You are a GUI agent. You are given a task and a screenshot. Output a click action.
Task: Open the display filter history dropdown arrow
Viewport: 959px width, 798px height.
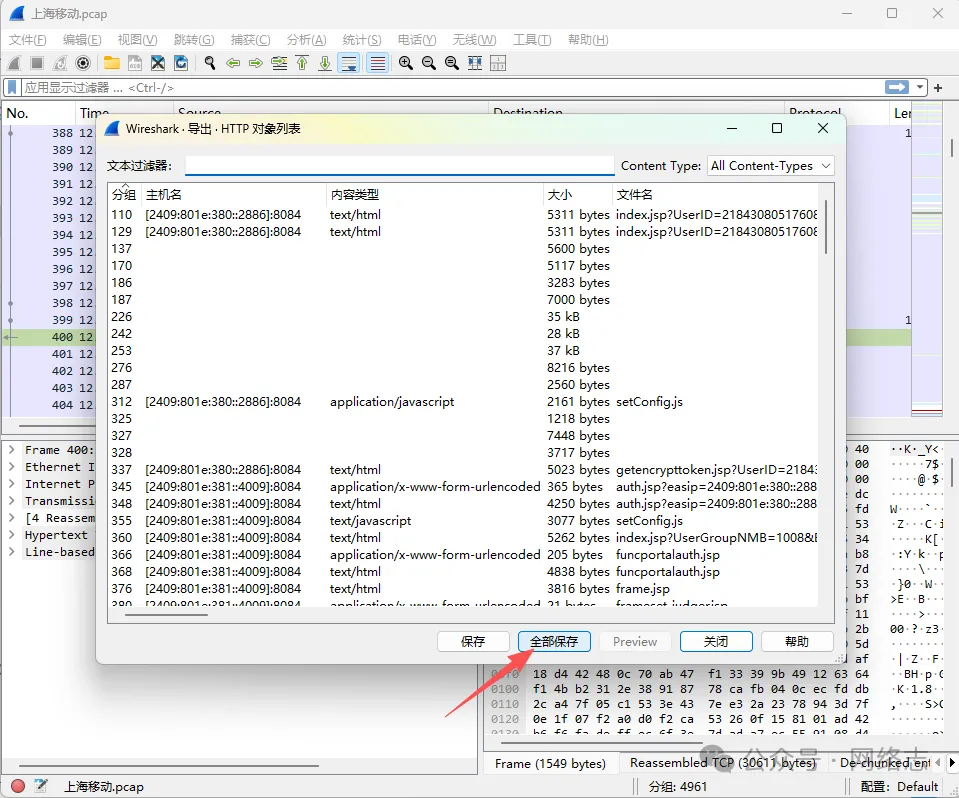point(920,88)
